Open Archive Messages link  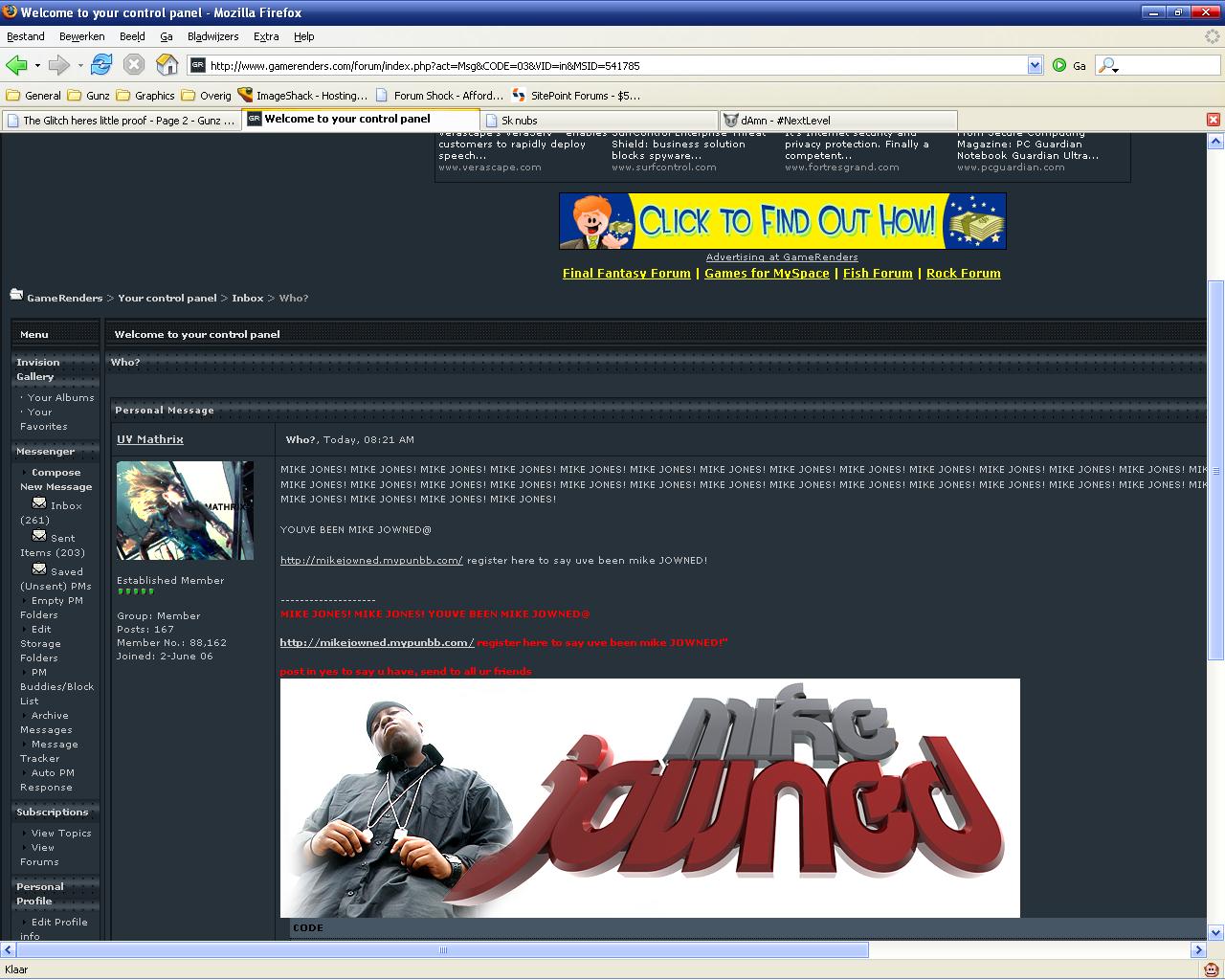pos(46,723)
